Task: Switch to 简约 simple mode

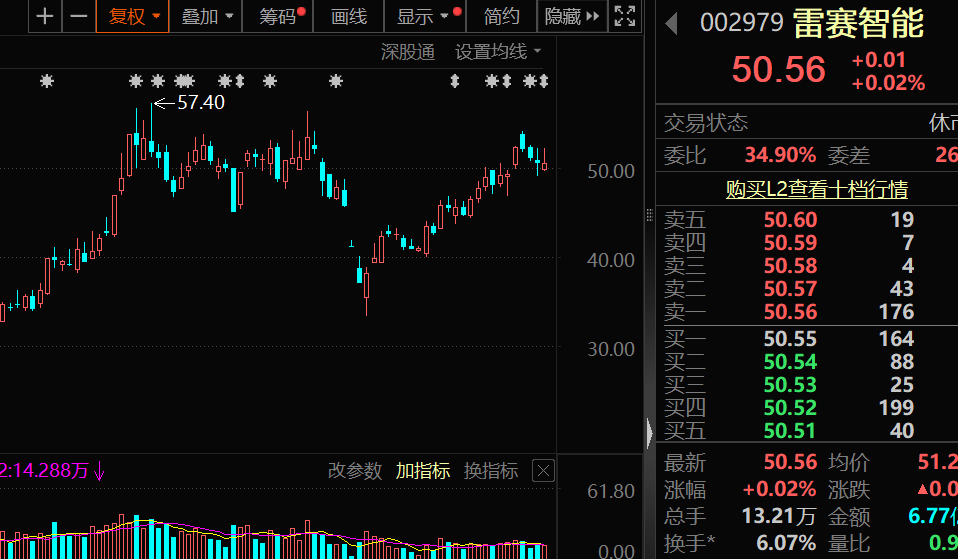Action: click(x=502, y=16)
